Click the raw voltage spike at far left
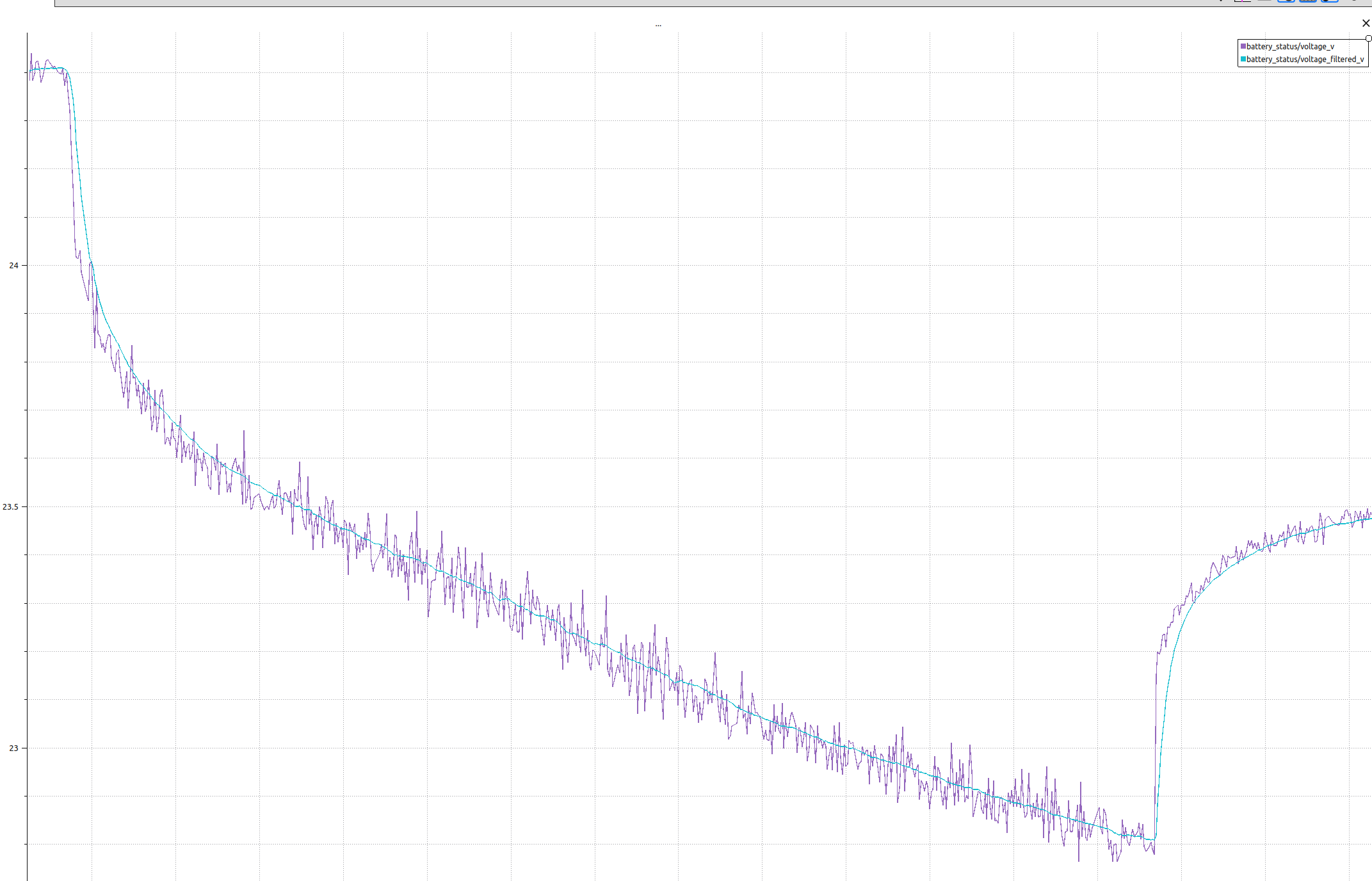This screenshot has width=1372, height=881. click(31, 55)
